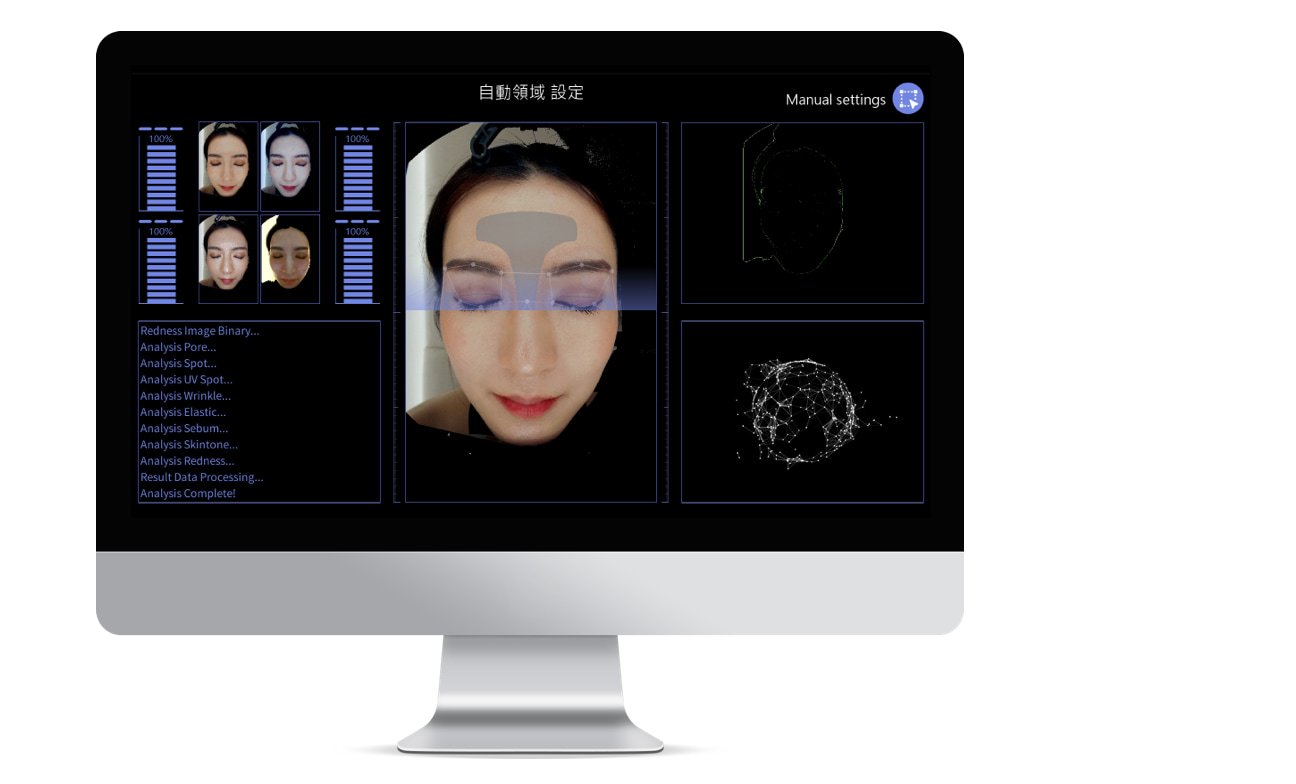This screenshot has width=1296, height=784.
Task: Select log line Analysis Sebum...
Action: 184,428
